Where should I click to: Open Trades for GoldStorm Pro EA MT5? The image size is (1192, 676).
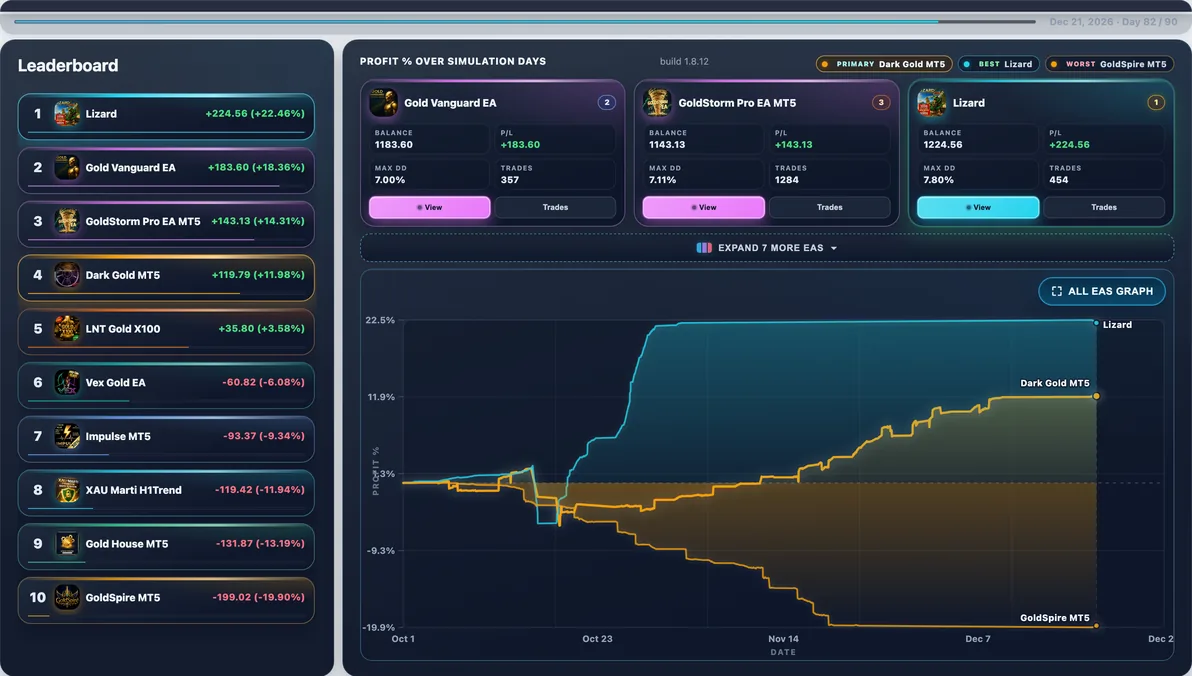coord(829,208)
